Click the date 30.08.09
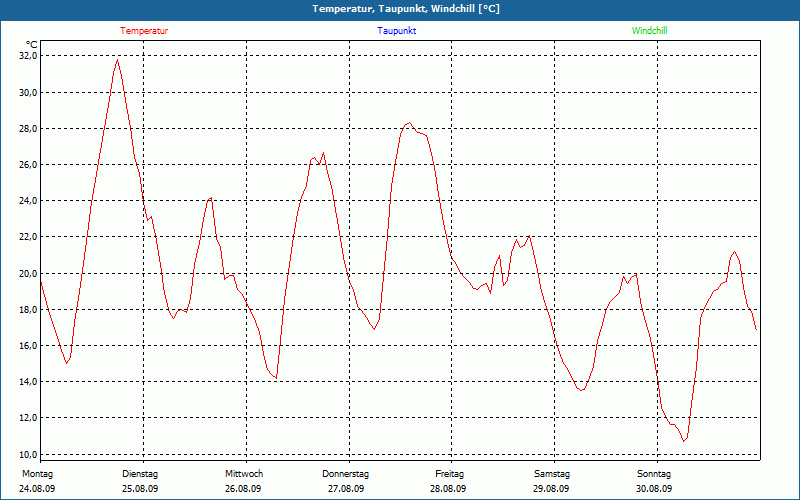The height and width of the screenshot is (500, 800). (654, 489)
